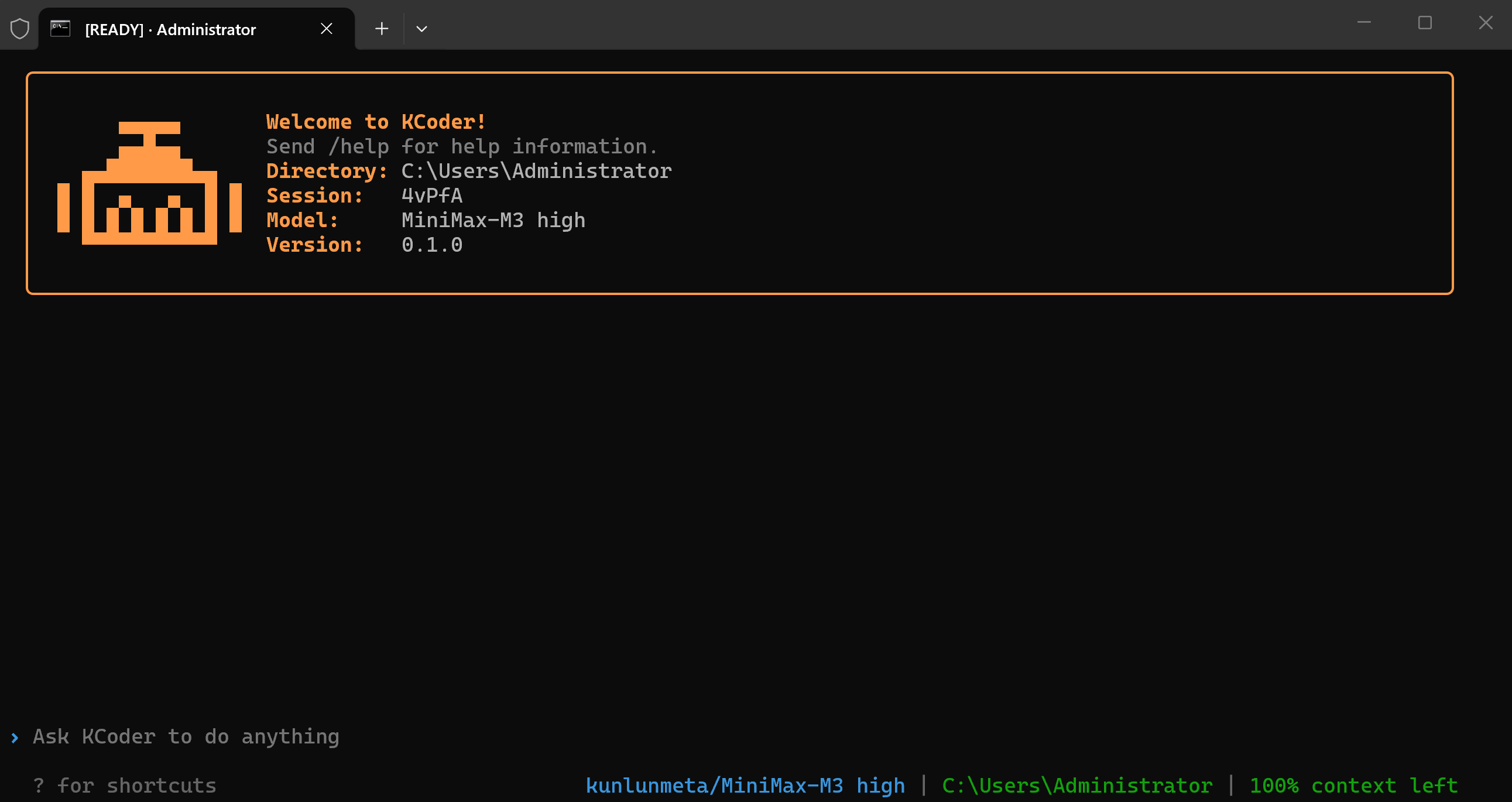Maximize the terminal window
The height and width of the screenshot is (802, 1512).
point(1425,23)
